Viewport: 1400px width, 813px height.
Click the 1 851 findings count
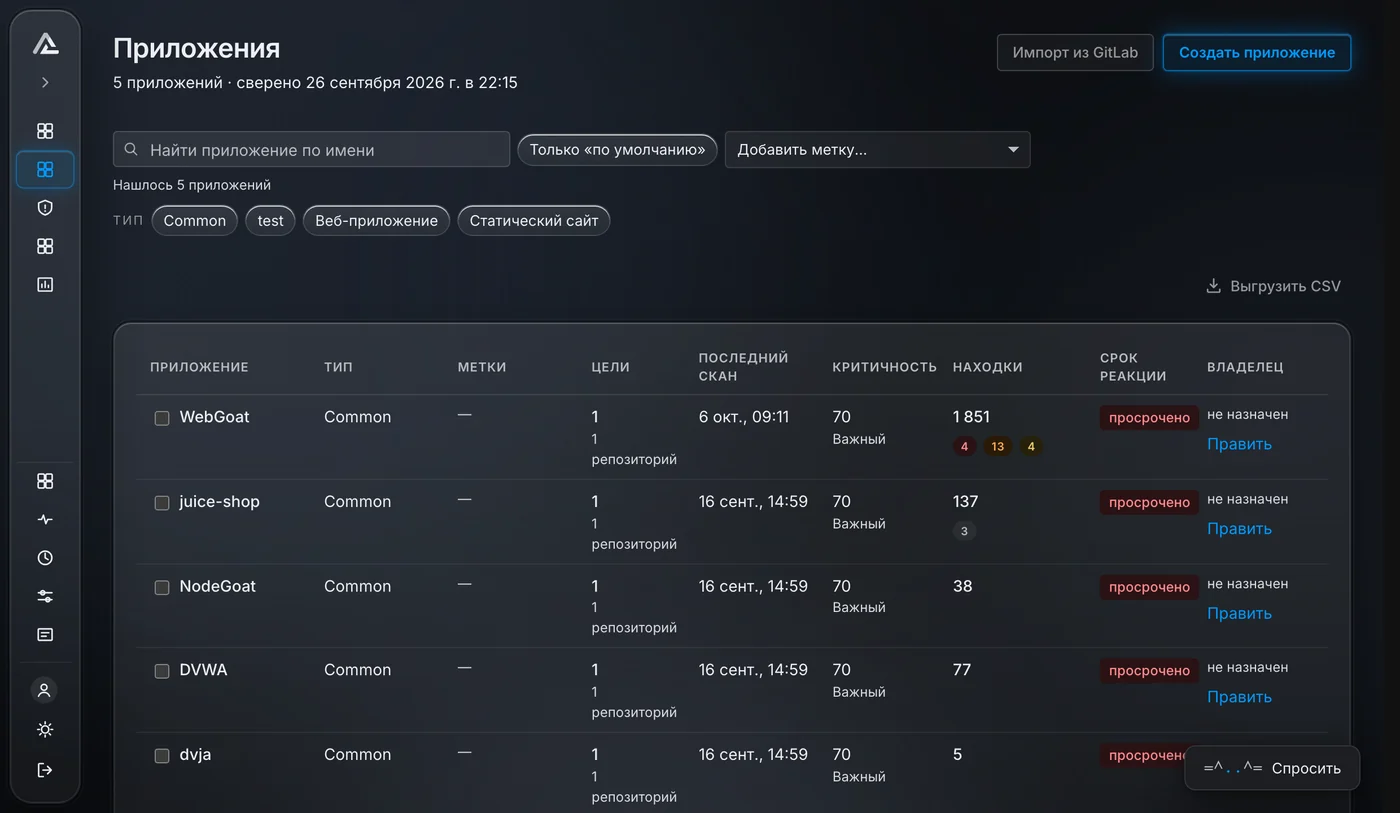click(x=971, y=417)
